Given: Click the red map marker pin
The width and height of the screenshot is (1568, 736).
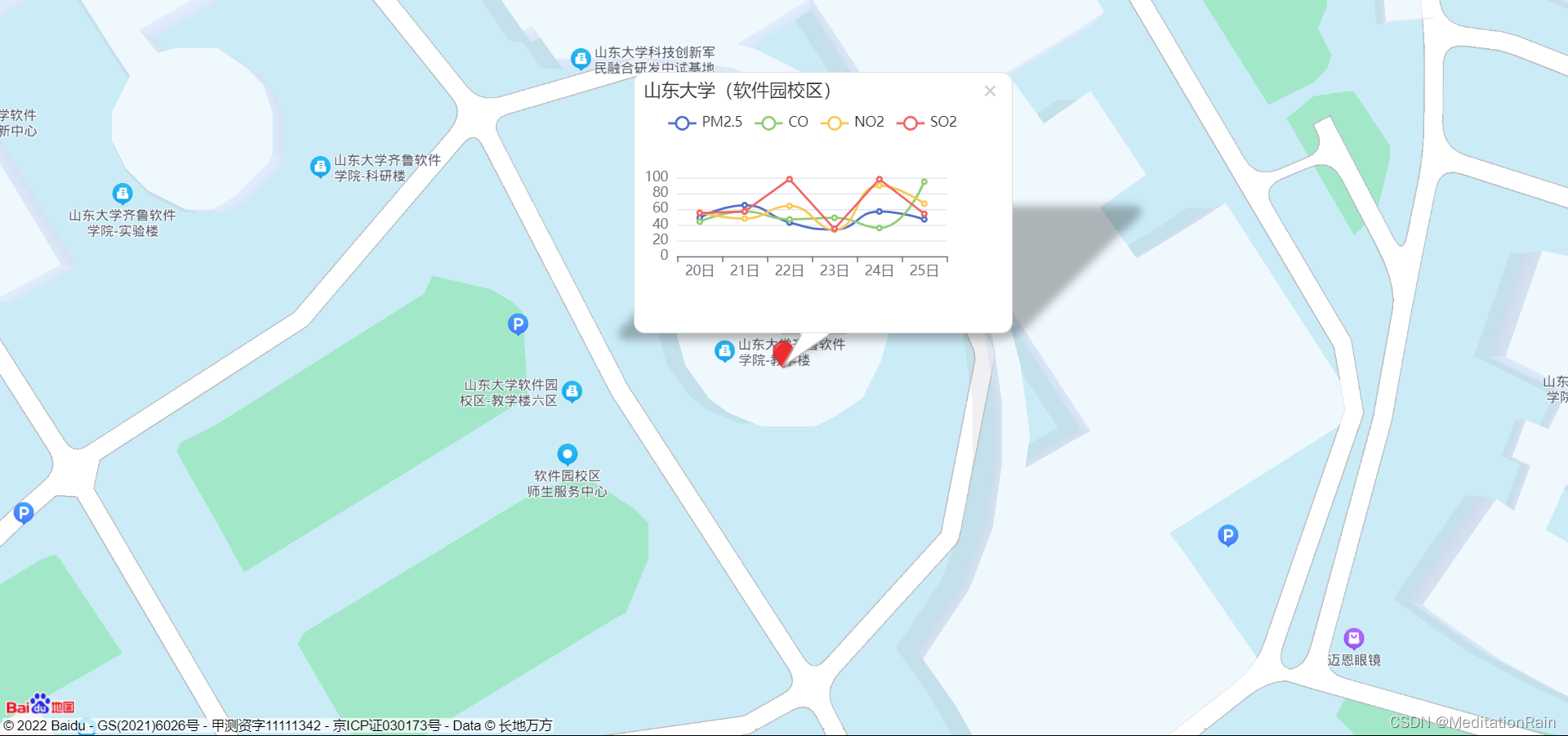Looking at the screenshot, I should coord(782,353).
